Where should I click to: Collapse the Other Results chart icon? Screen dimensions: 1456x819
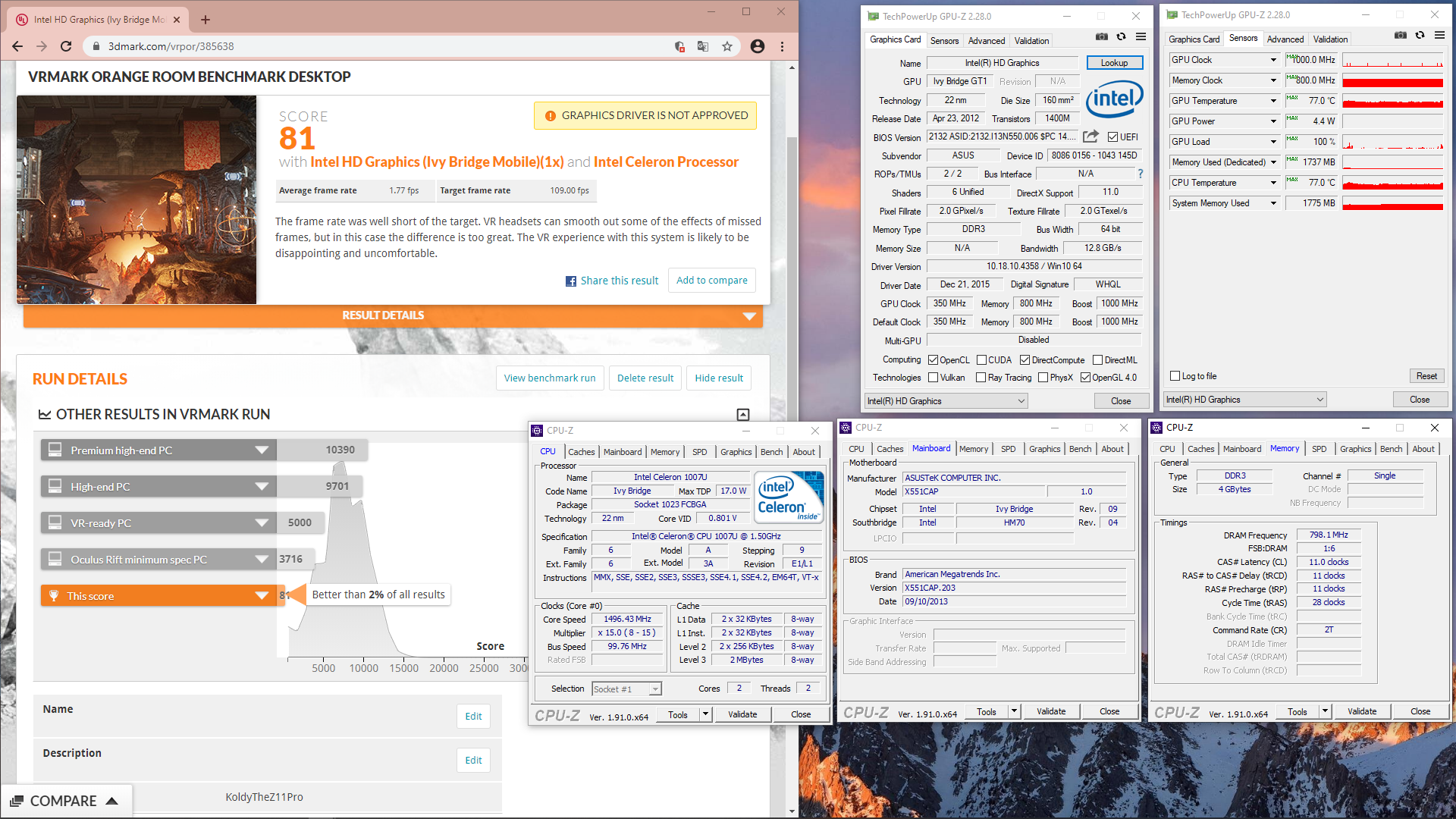[743, 415]
